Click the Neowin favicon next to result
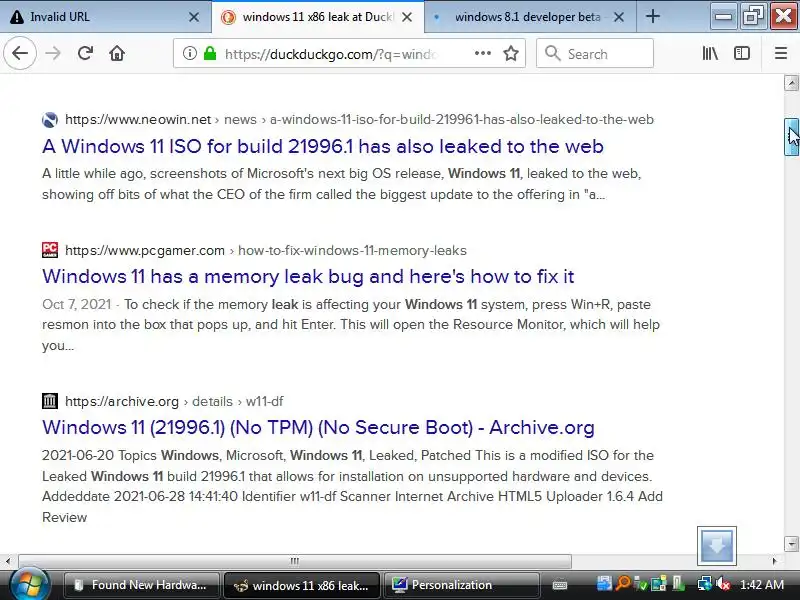The image size is (800, 600). point(49,120)
